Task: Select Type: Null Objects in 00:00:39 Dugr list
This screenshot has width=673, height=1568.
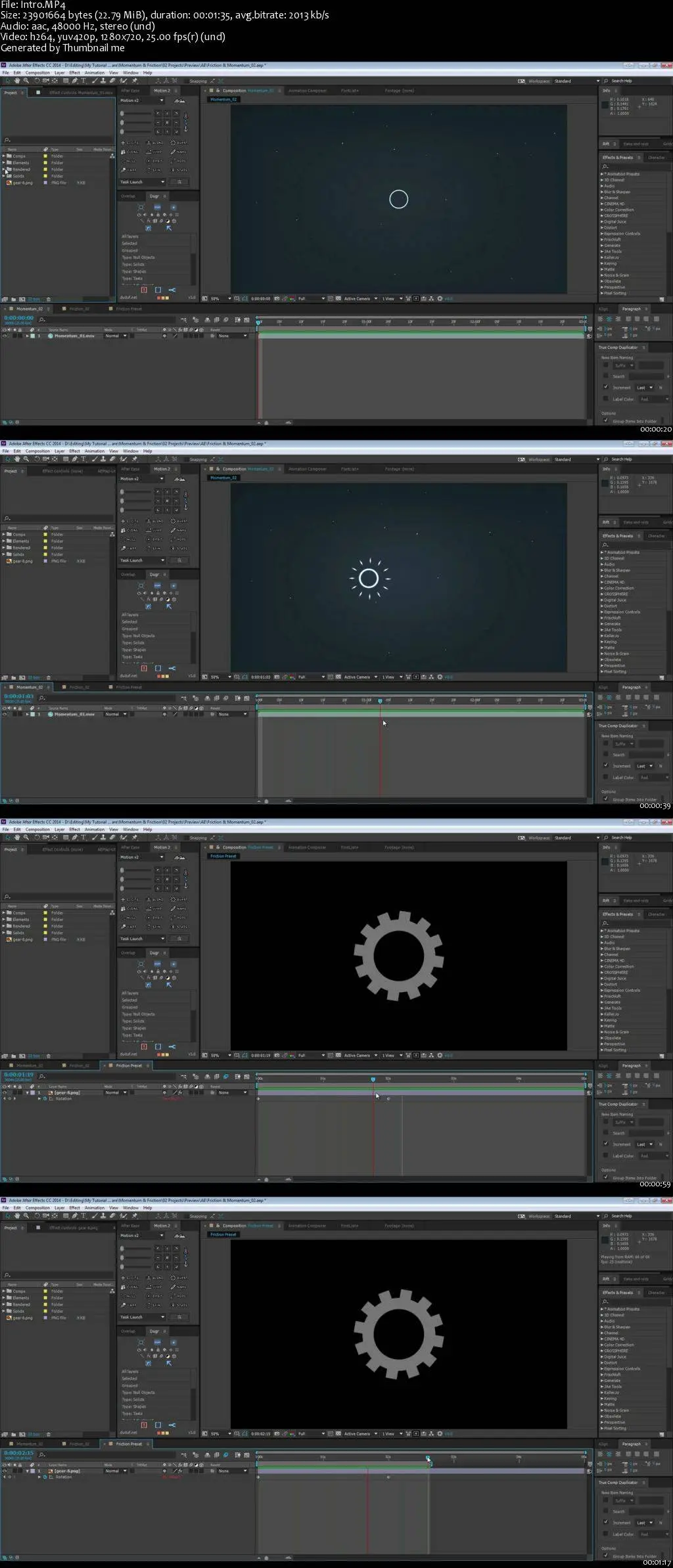Action: (138, 636)
